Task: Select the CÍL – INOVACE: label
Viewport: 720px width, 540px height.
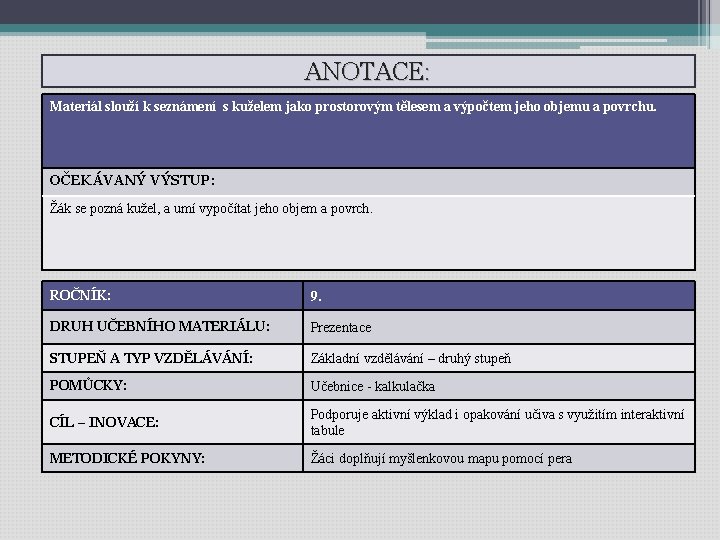Action: [104, 422]
